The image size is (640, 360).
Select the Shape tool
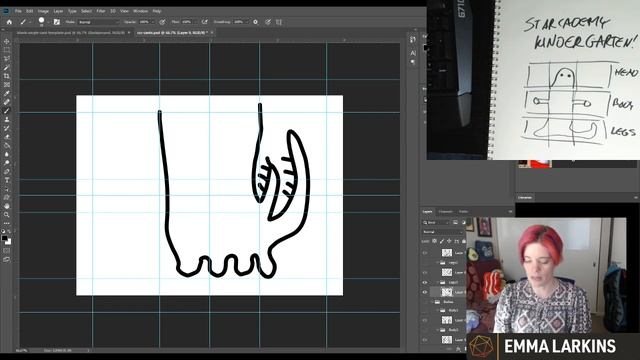coord(7,198)
